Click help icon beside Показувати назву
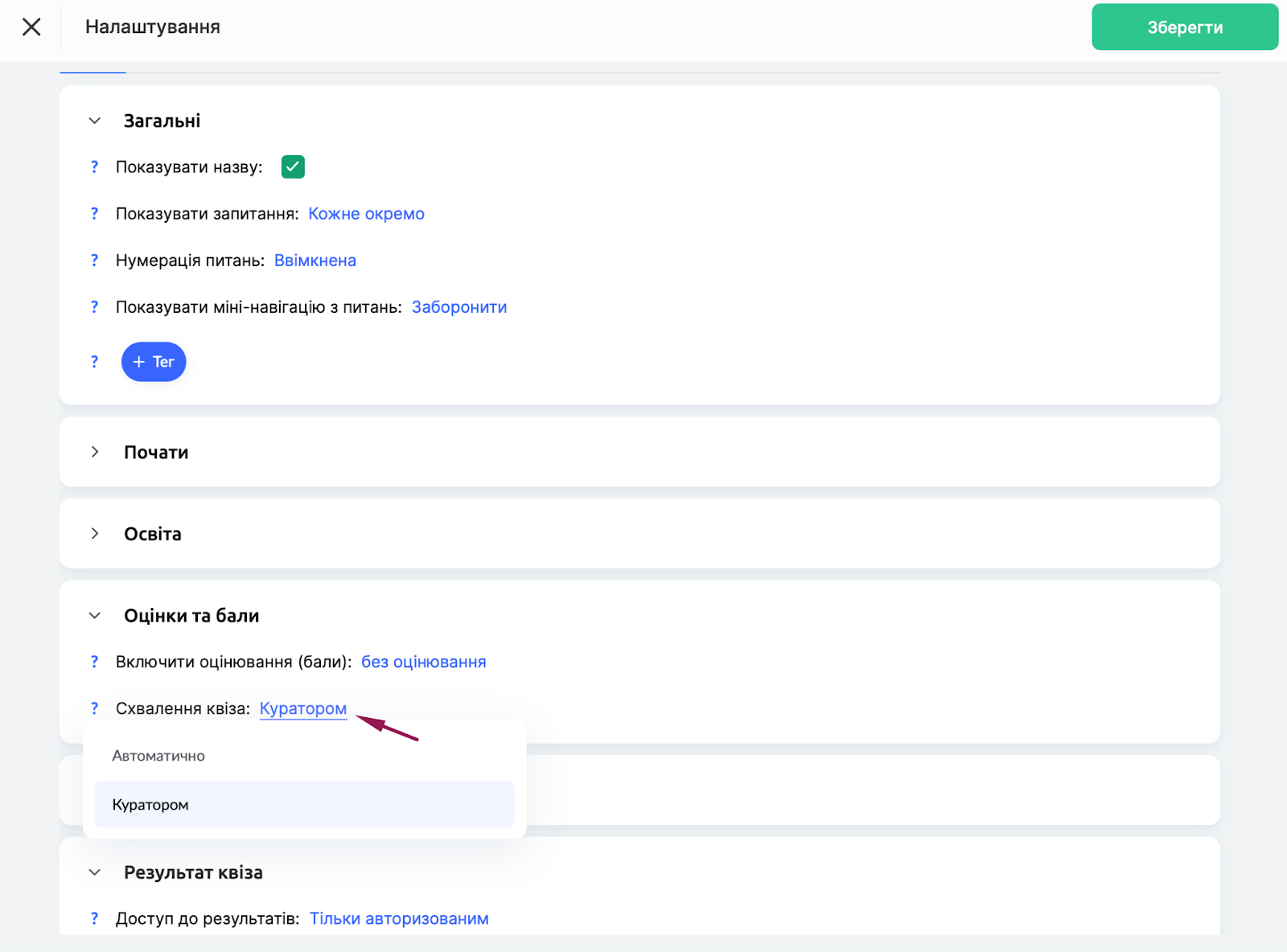The height and width of the screenshot is (952, 1287). (x=94, y=167)
